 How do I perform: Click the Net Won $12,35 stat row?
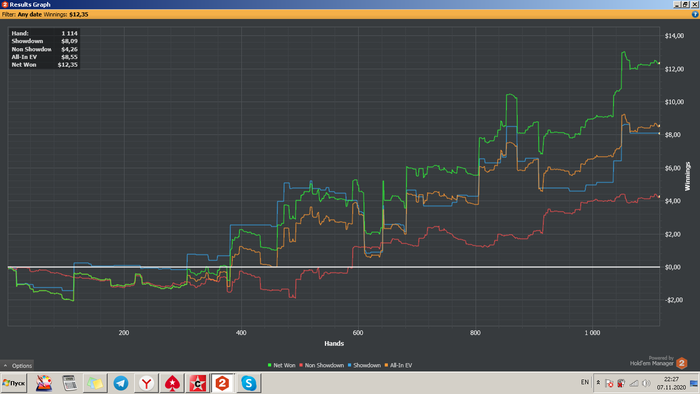44,65
